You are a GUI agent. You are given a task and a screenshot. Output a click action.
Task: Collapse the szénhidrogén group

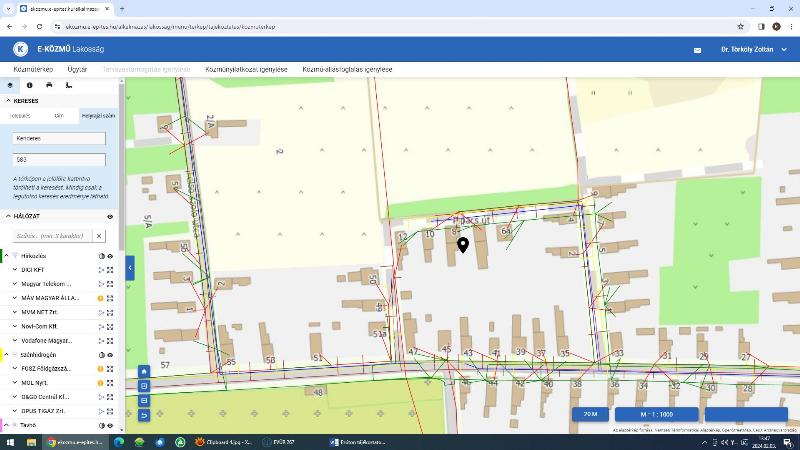click(x=7, y=354)
